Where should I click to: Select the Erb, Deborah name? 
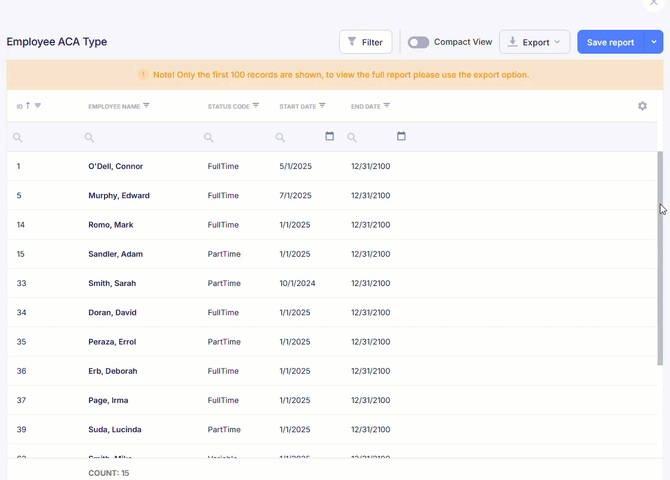pos(113,371)
